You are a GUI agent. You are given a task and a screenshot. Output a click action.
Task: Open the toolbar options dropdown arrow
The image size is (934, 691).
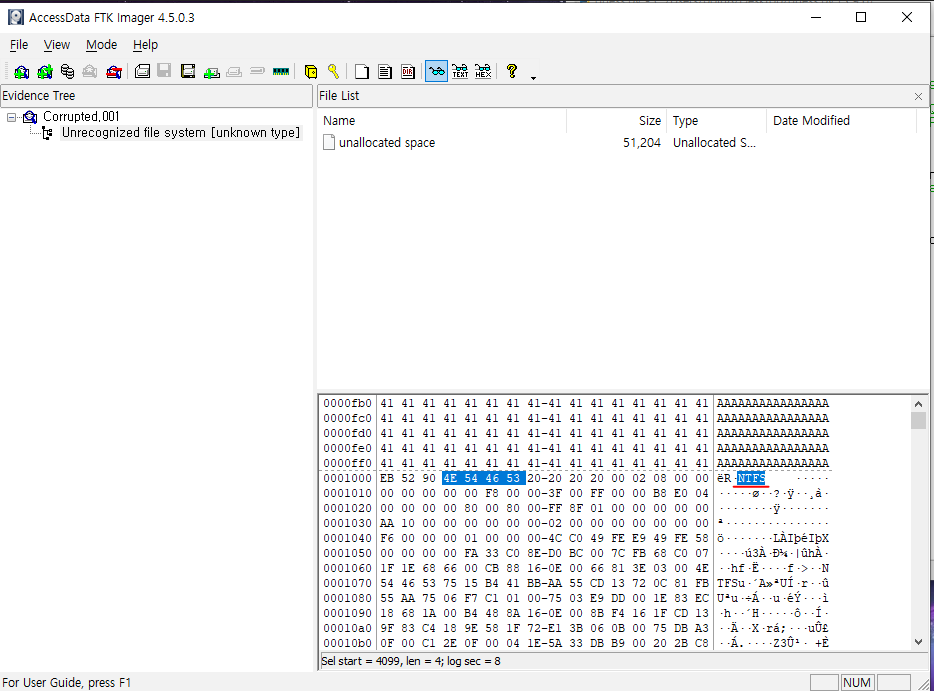[533, 78]
